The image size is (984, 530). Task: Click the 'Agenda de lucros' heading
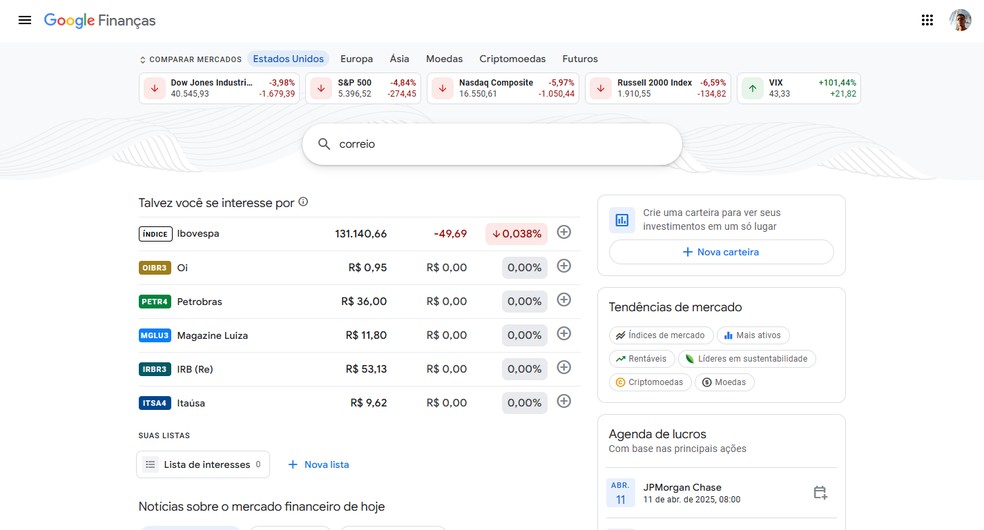click(657, 434)
